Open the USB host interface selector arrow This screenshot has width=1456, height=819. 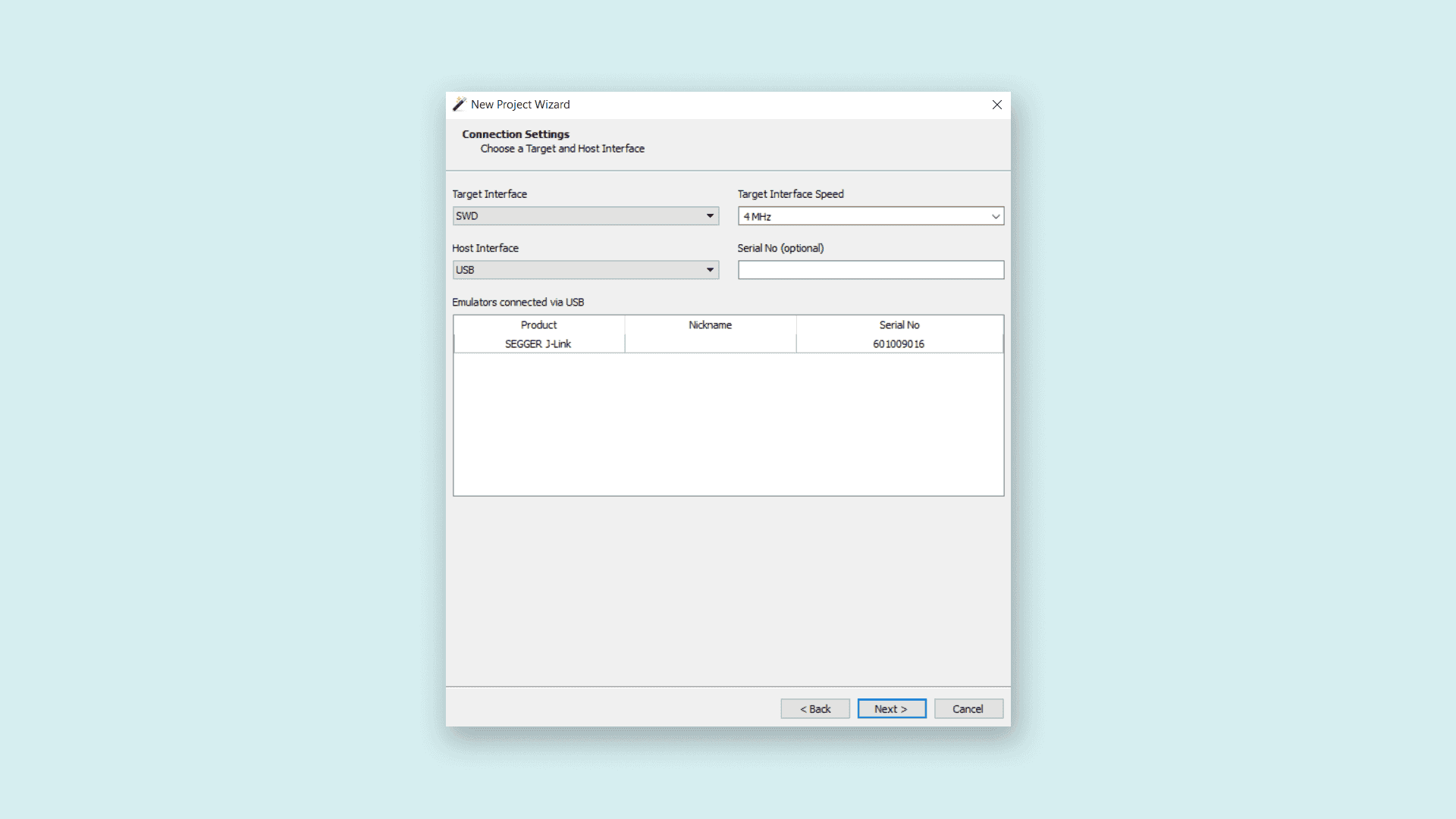click(x=710, y=270)
